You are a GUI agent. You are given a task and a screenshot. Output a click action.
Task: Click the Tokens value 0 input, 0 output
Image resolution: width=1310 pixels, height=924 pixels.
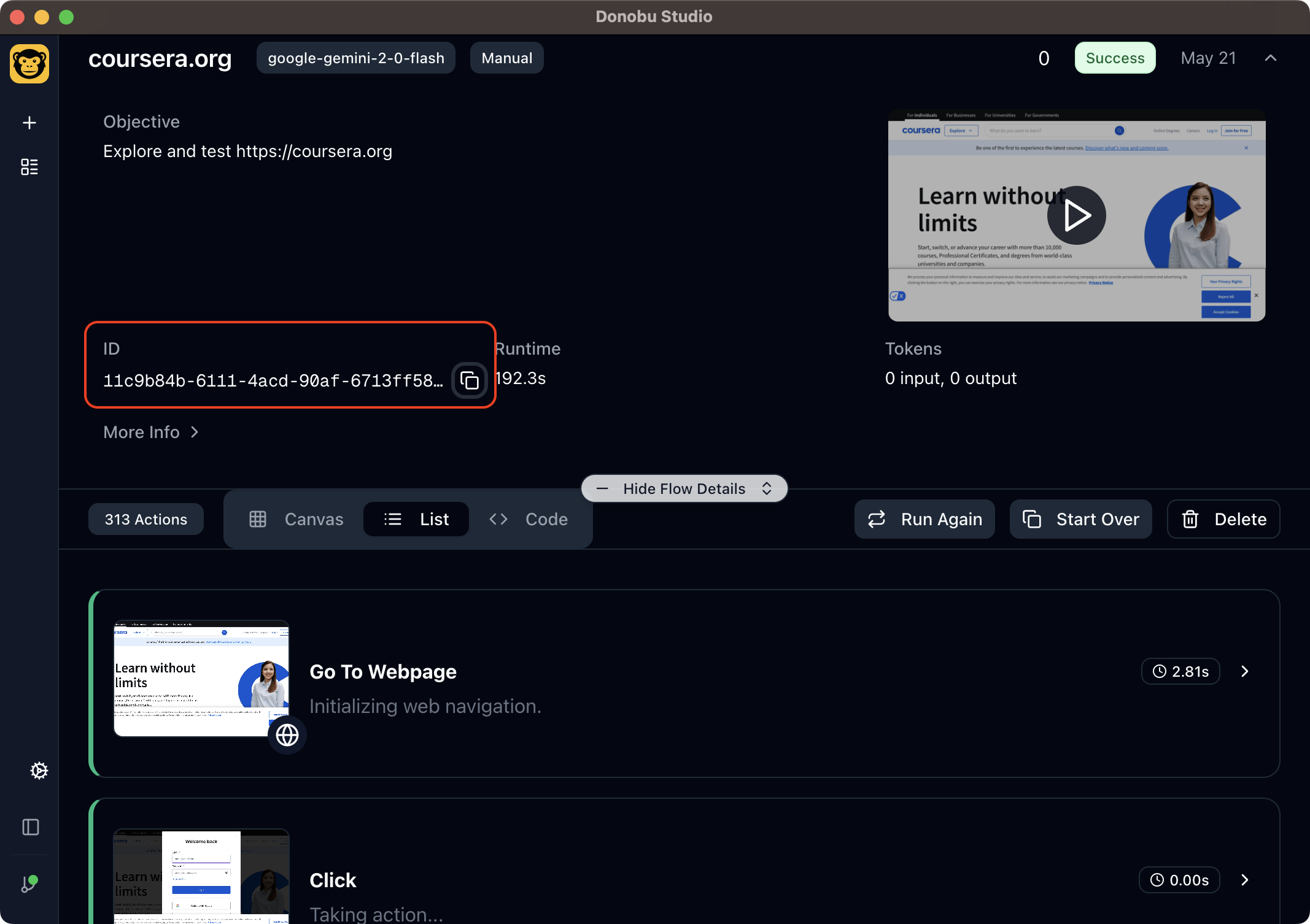[951, 378]
